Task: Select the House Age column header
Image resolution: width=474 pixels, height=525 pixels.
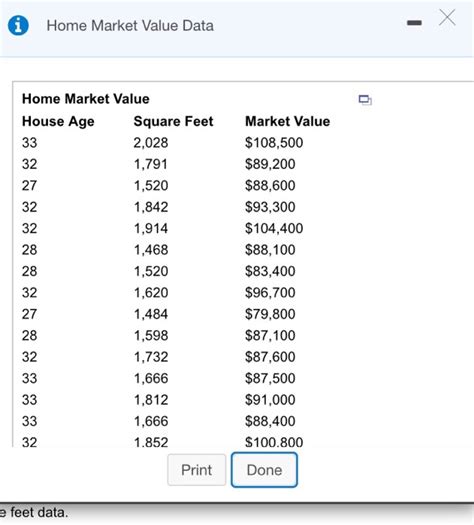Action: click(x=58, y=122)
